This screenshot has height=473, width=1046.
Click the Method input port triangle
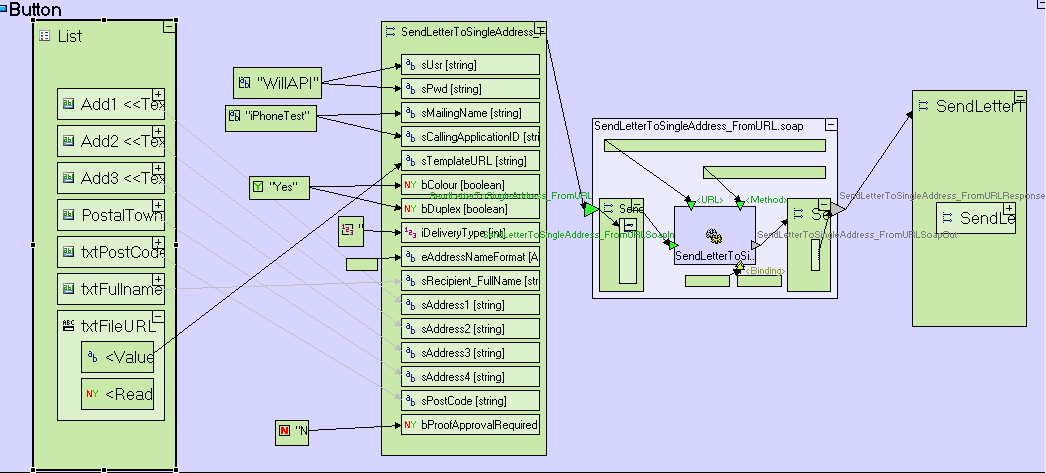coord(740,205)
